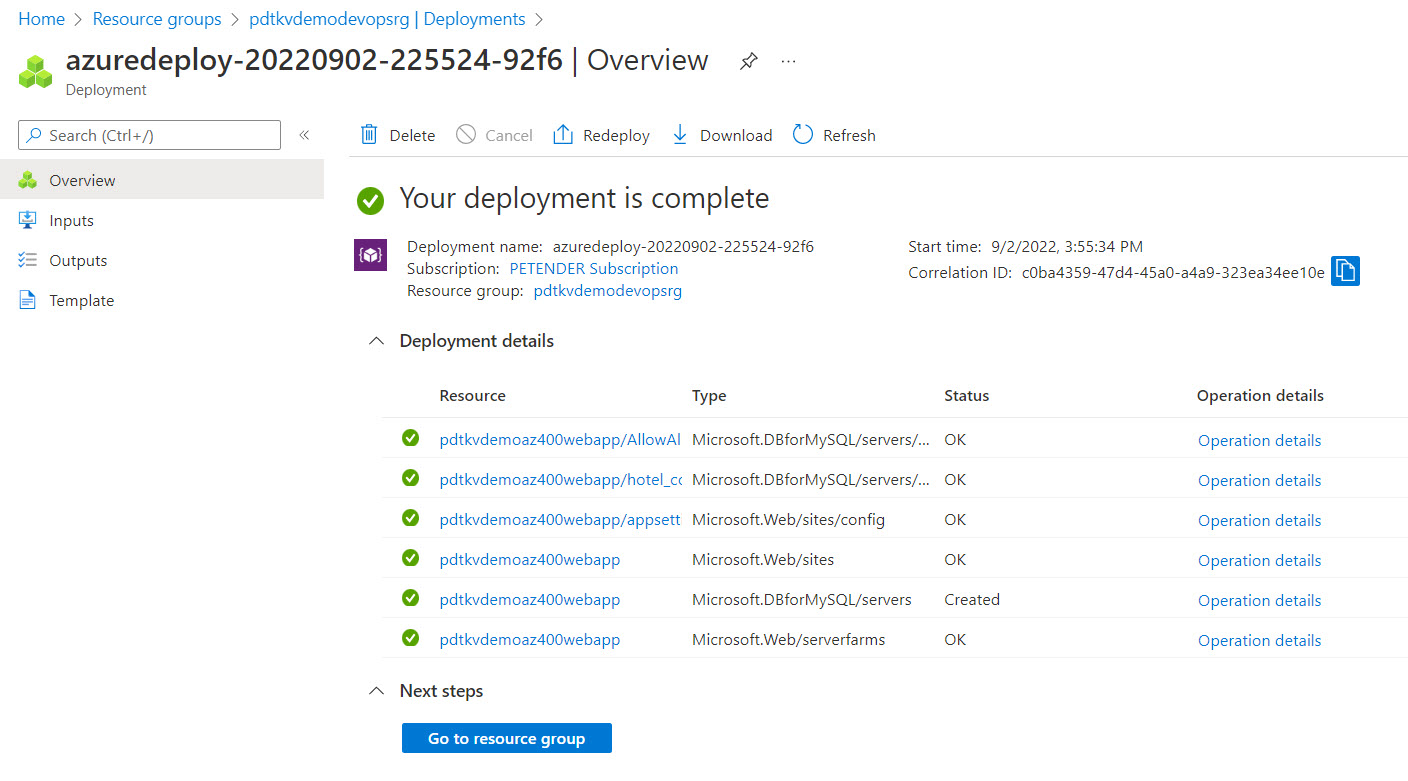Screen dimensions: 1408x781
Task: Copy the Correlation ID using the copy icon
Action: coord(1345,271)
